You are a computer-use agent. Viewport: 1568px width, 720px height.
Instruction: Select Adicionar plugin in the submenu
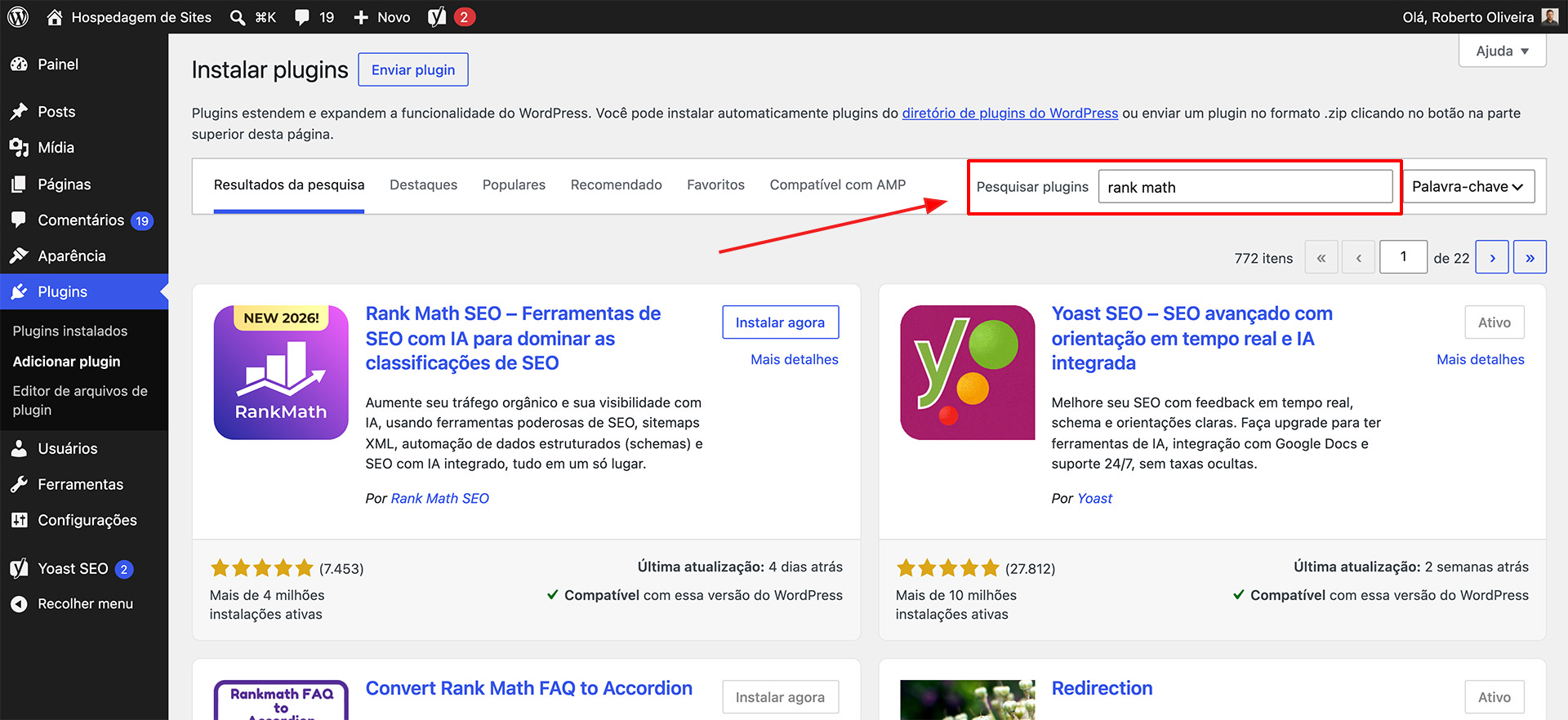[x=67, y=361]
